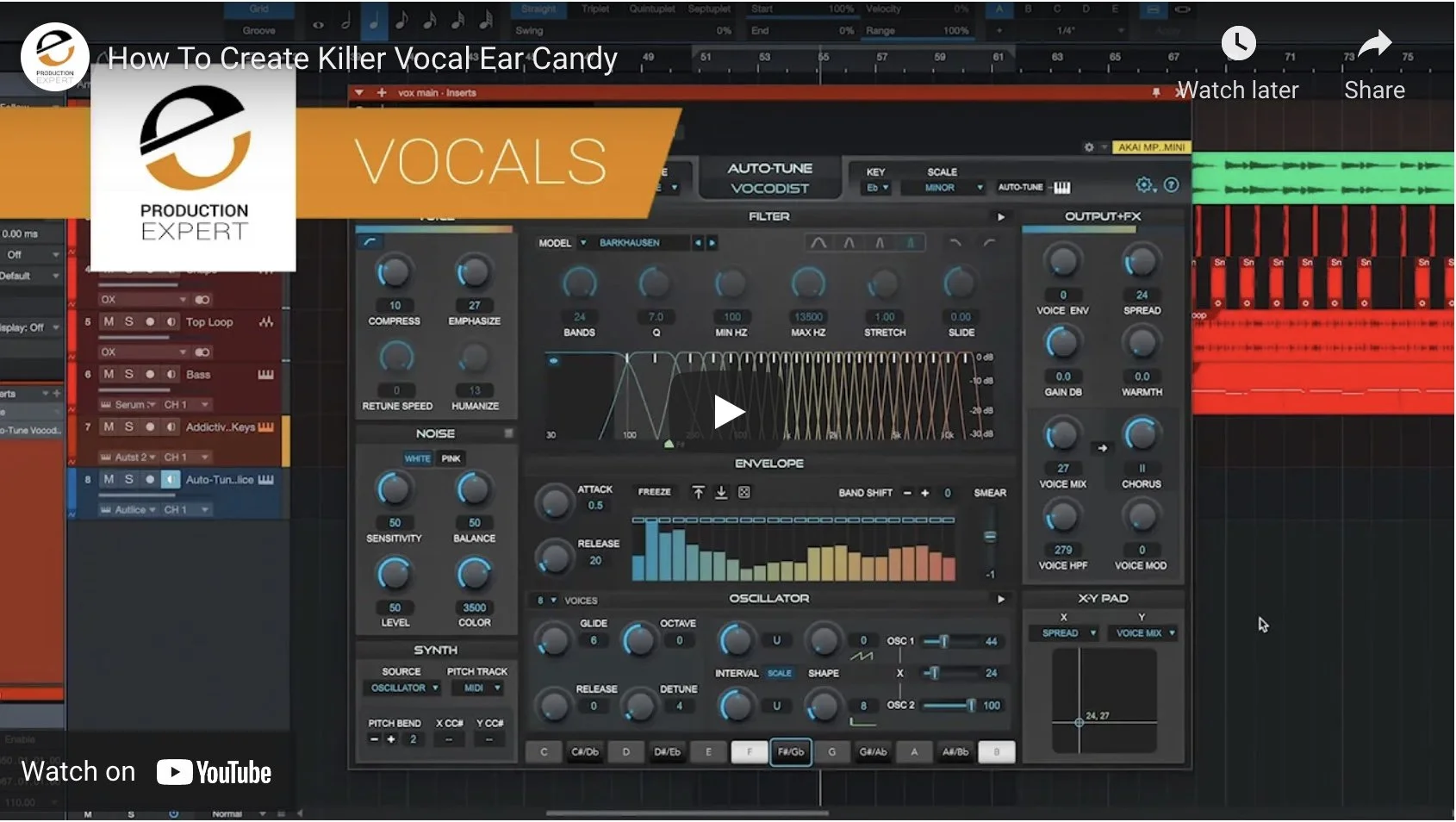Click the Bass track instrument keyboard icon
This screenshot has width=1456, height=822.
pos(265,375)
